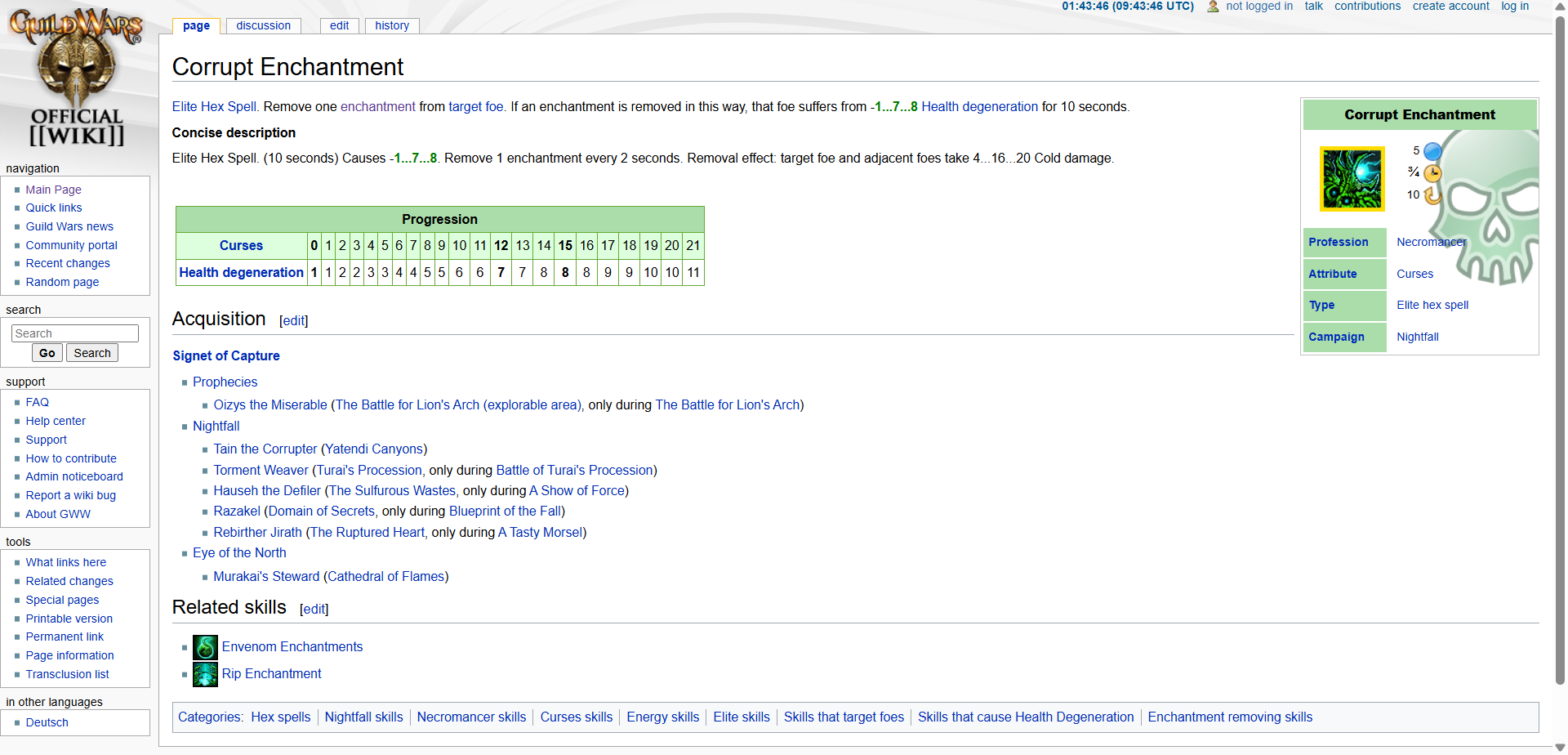Open the Razakel link
Screen dimensions: 1568x755
click(x=237, y=511)
